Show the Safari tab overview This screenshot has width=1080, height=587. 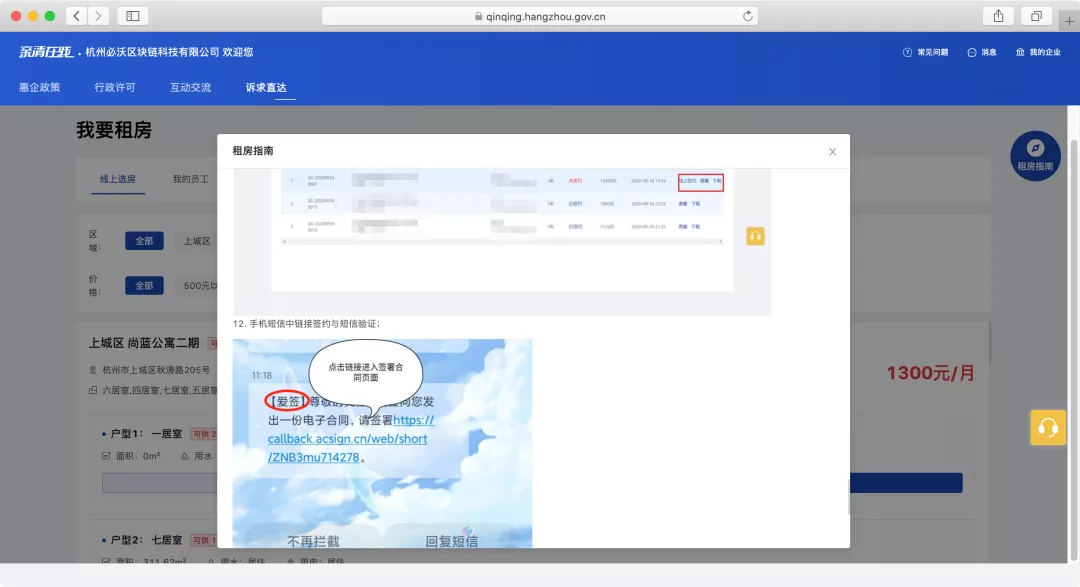click(1036, 16)
